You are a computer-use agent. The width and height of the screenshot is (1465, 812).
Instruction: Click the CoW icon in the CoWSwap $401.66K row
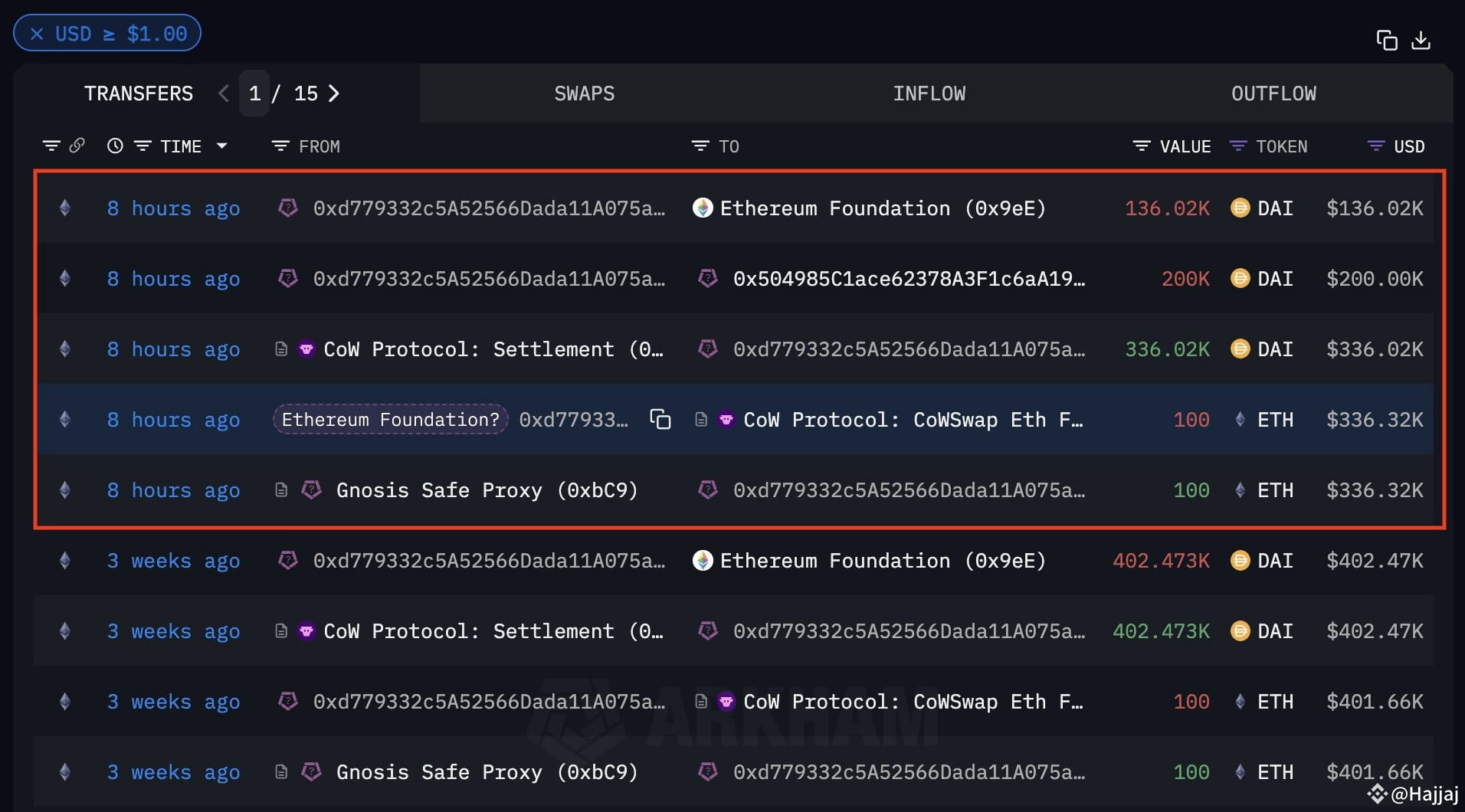point(726,702)
